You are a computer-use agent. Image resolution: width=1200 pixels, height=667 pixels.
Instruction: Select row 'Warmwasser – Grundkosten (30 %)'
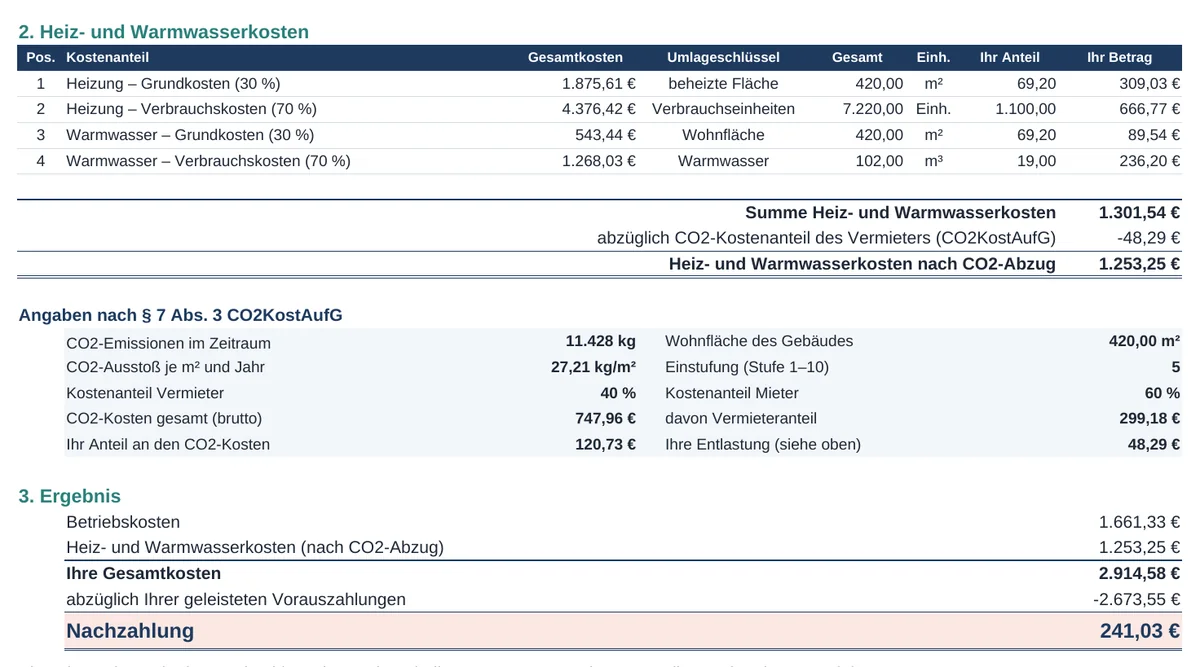(x=600, y=135)
